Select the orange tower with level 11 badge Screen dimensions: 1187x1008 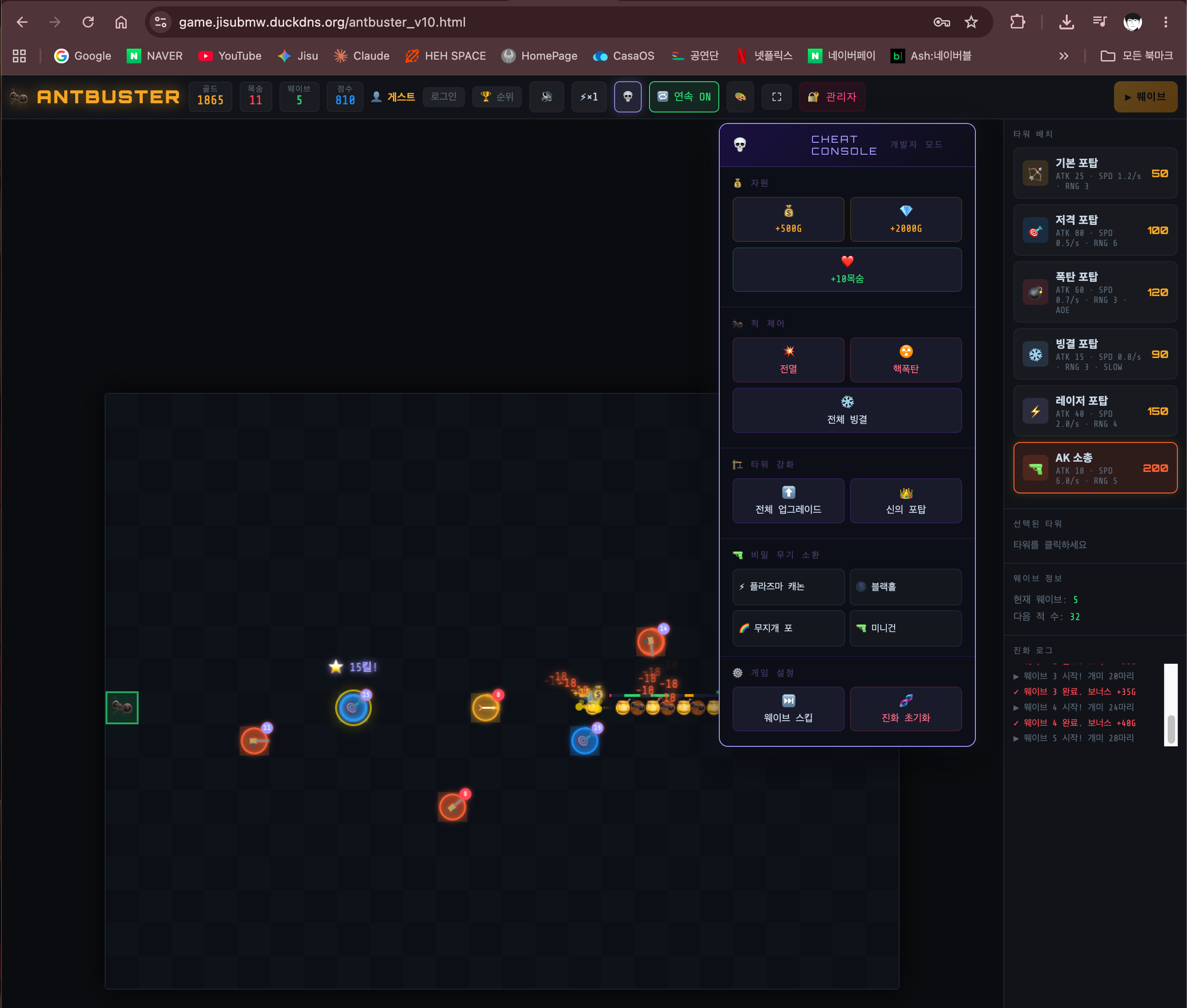pos(254,741)
